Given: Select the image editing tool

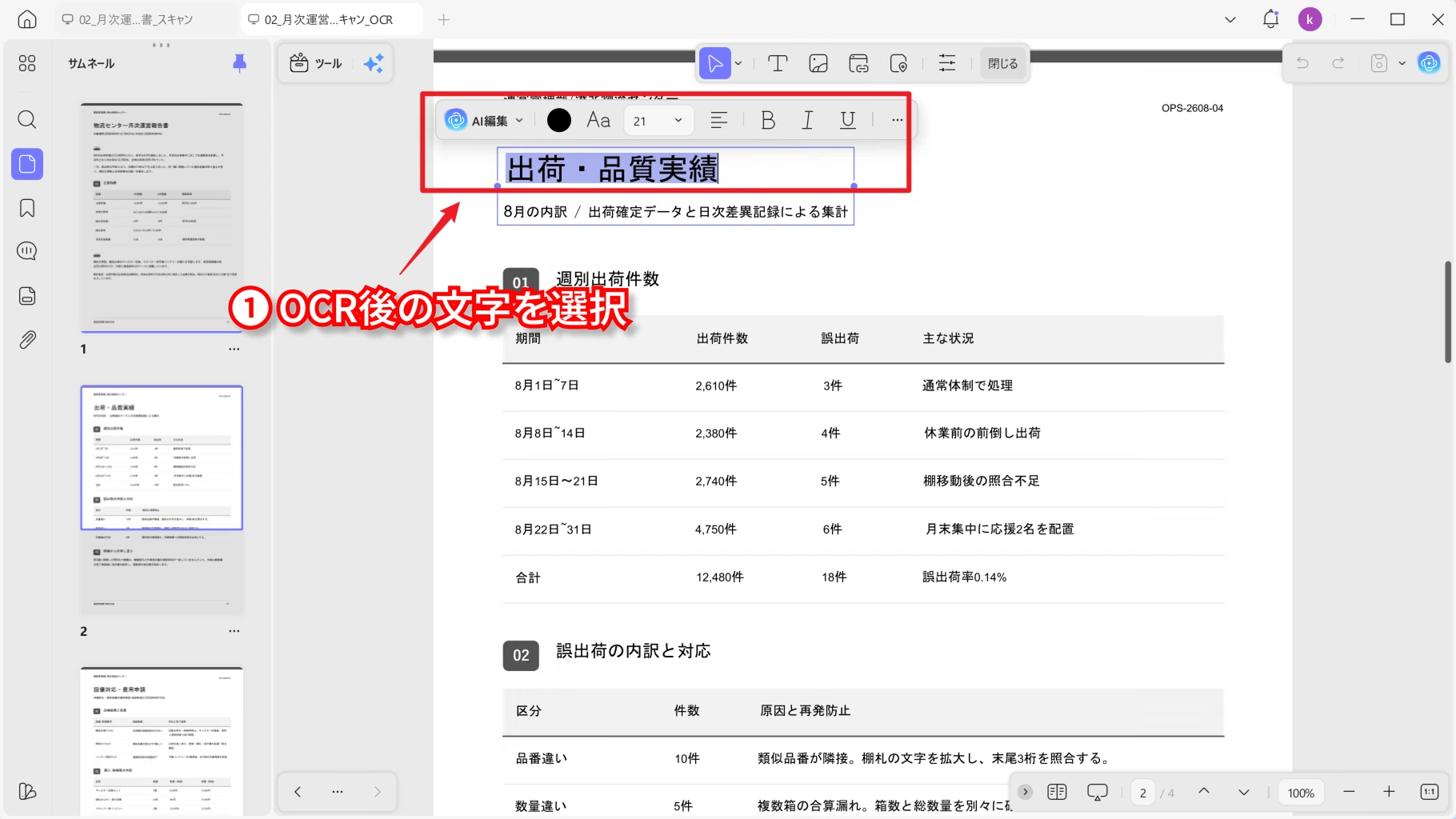Looking at the screenshot, I should tap(818, 63).
